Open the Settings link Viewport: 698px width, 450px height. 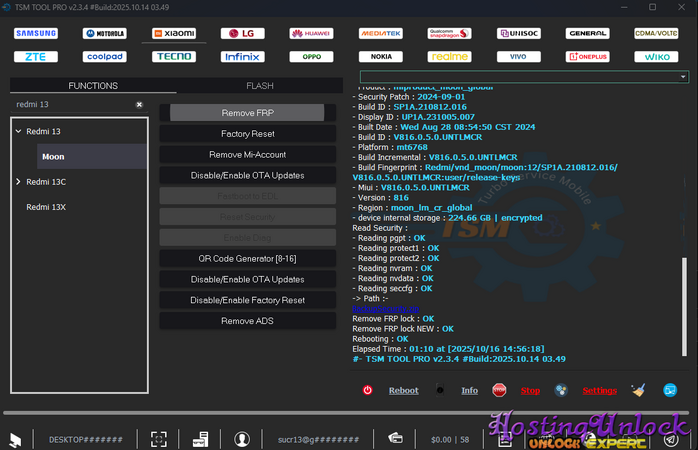pyautogui.click(x=599, y=391)
